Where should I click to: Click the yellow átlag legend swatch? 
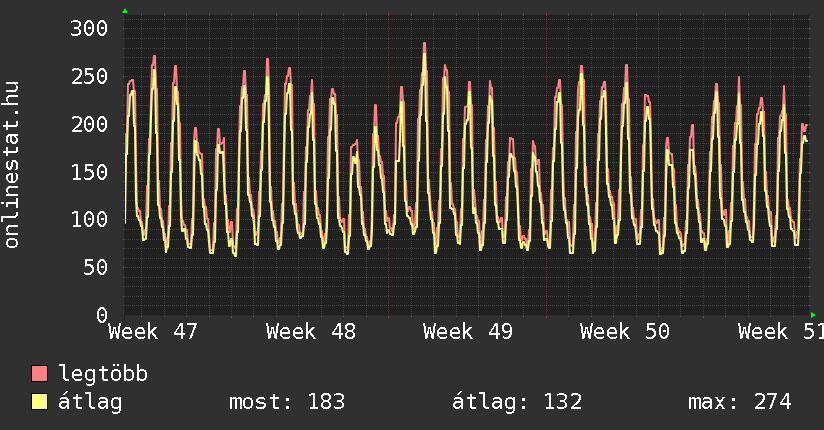click(x=40, y=402)
